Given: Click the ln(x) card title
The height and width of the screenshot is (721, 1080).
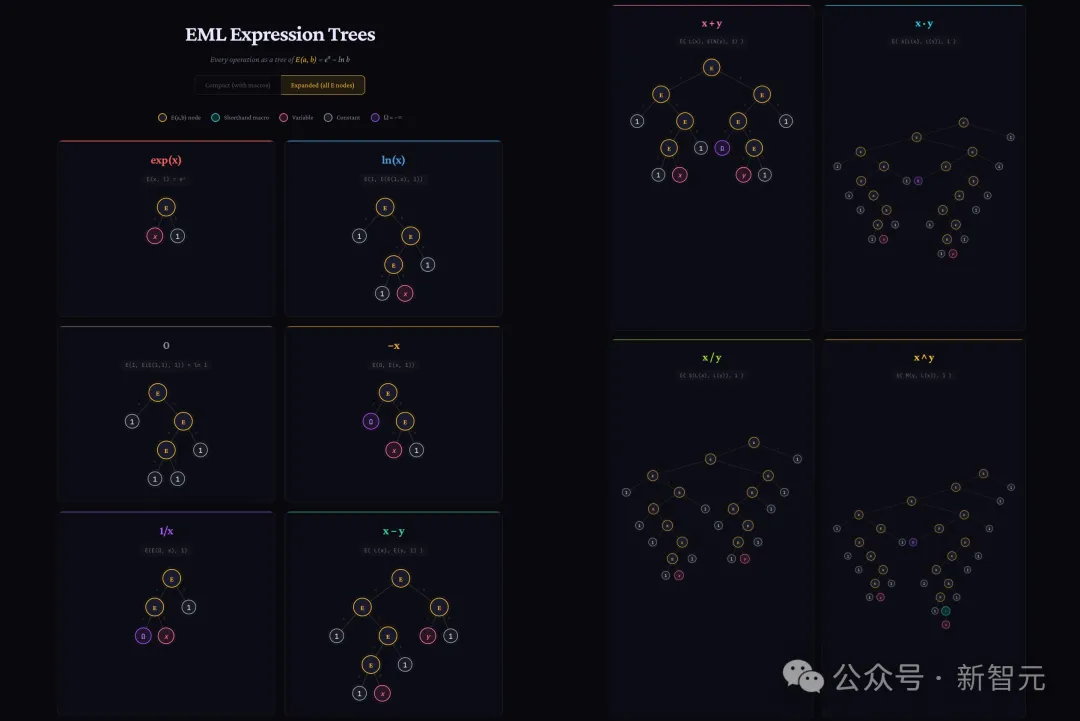Looking at the screenshot, I should (x=392, y=160).
